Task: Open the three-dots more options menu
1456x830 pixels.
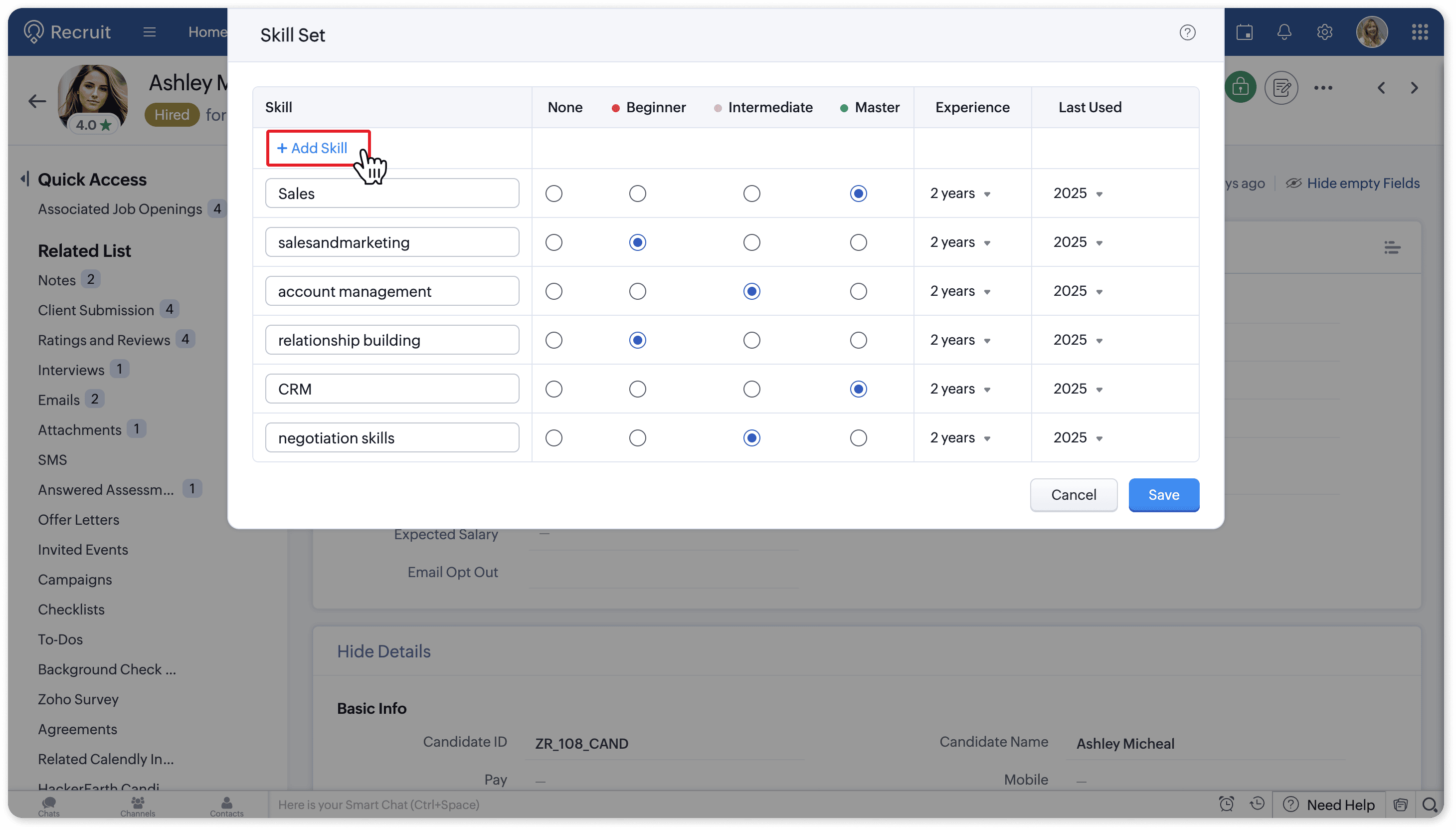Action: pos(1323,88)
